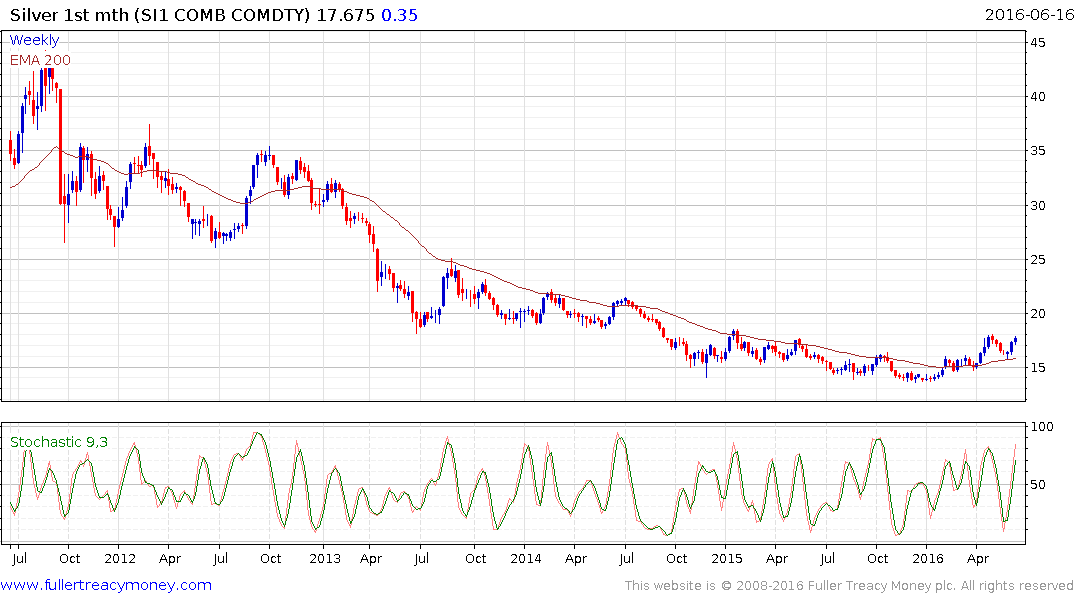
Task: Click the www.fullertreacymoney.com link
Action: [106, 585]
